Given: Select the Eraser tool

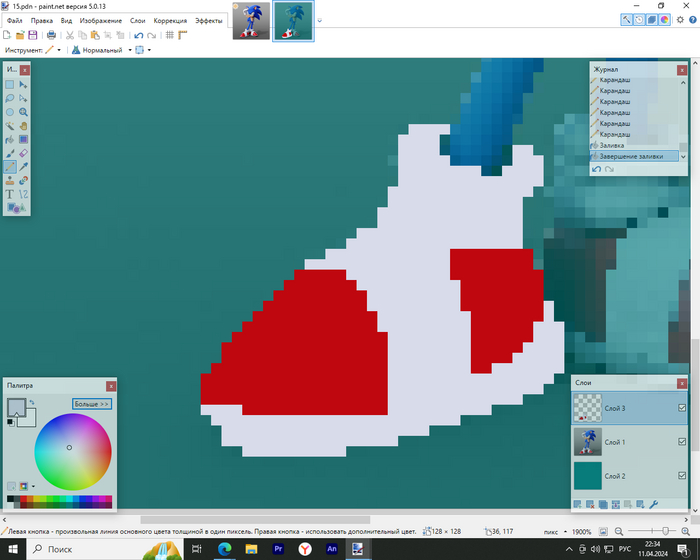Looking at the screenshot, I should (x=23, y=153).
